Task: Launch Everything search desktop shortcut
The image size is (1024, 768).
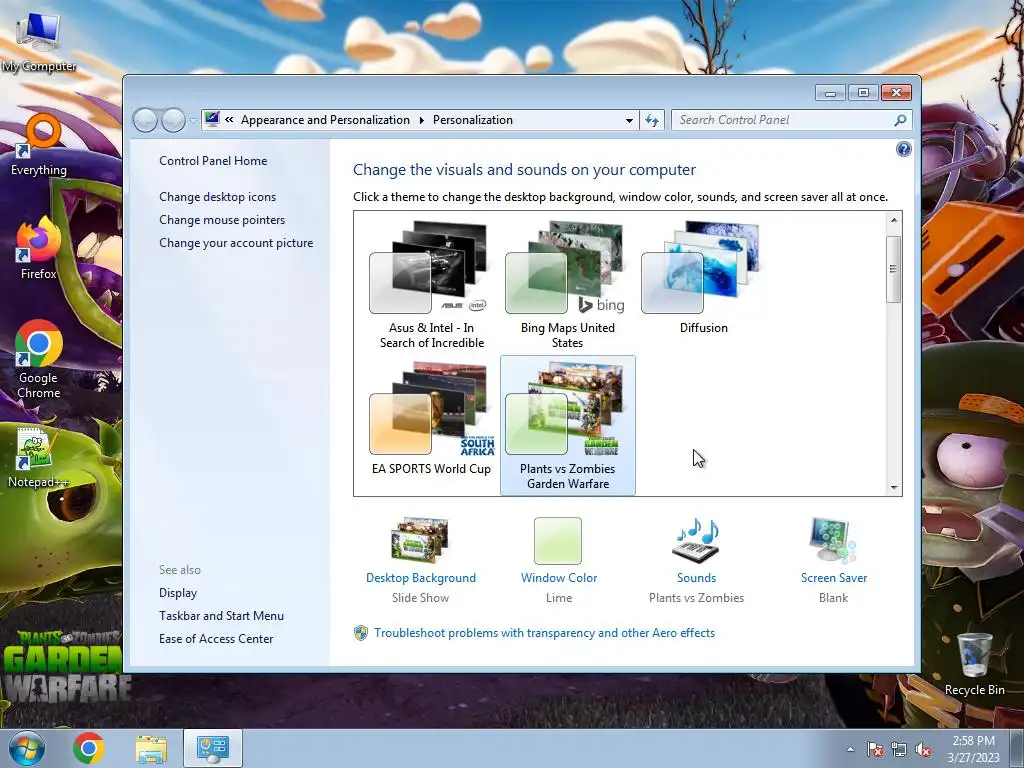Action: 39,145
